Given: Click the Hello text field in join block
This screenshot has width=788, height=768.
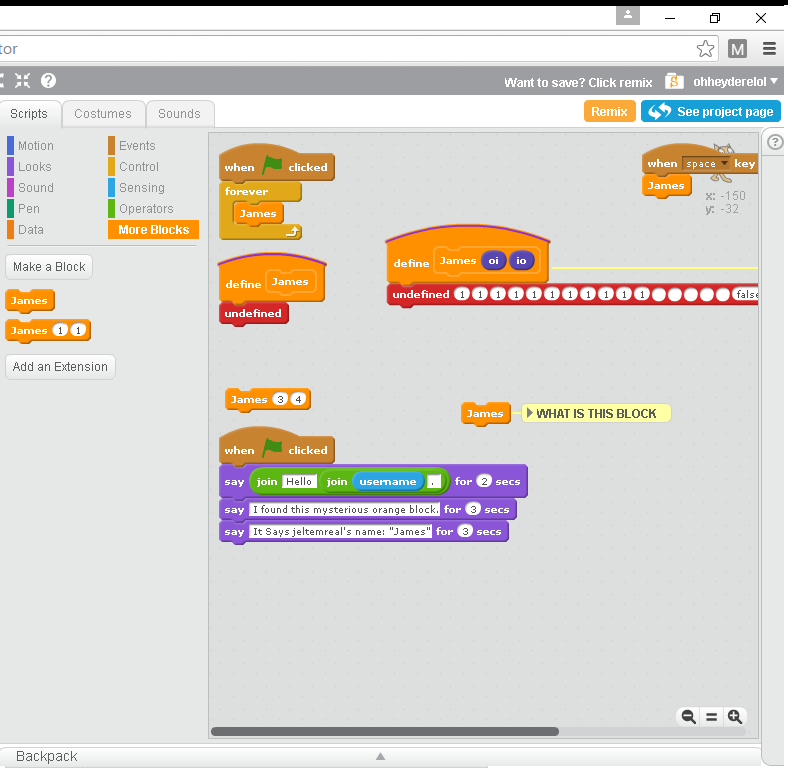Looking at the screenshot, I should tap(299, 482).
